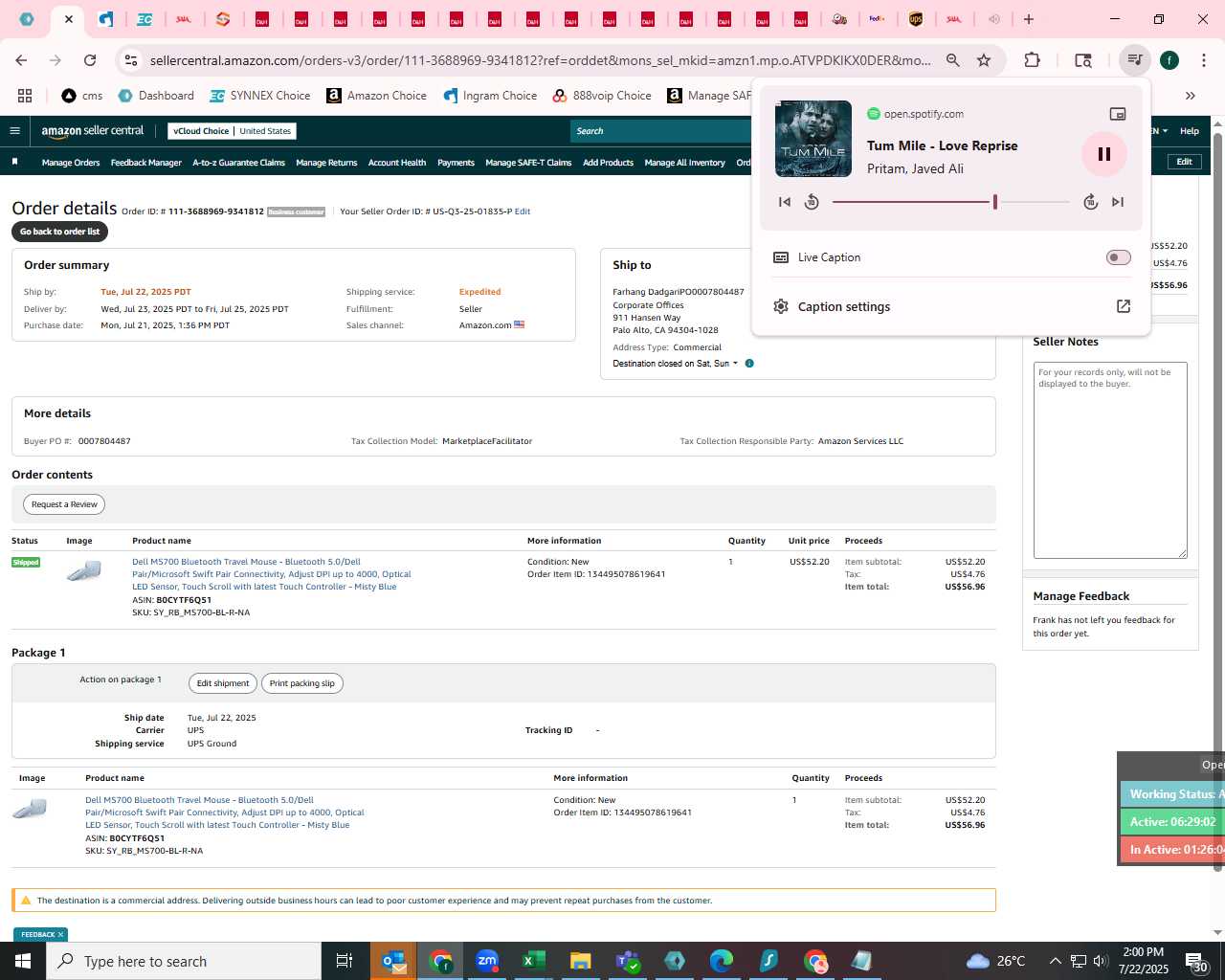Click Help in Seller Central header
Viewport: 1225px width, 980px height.
(x=1190, y=131)
